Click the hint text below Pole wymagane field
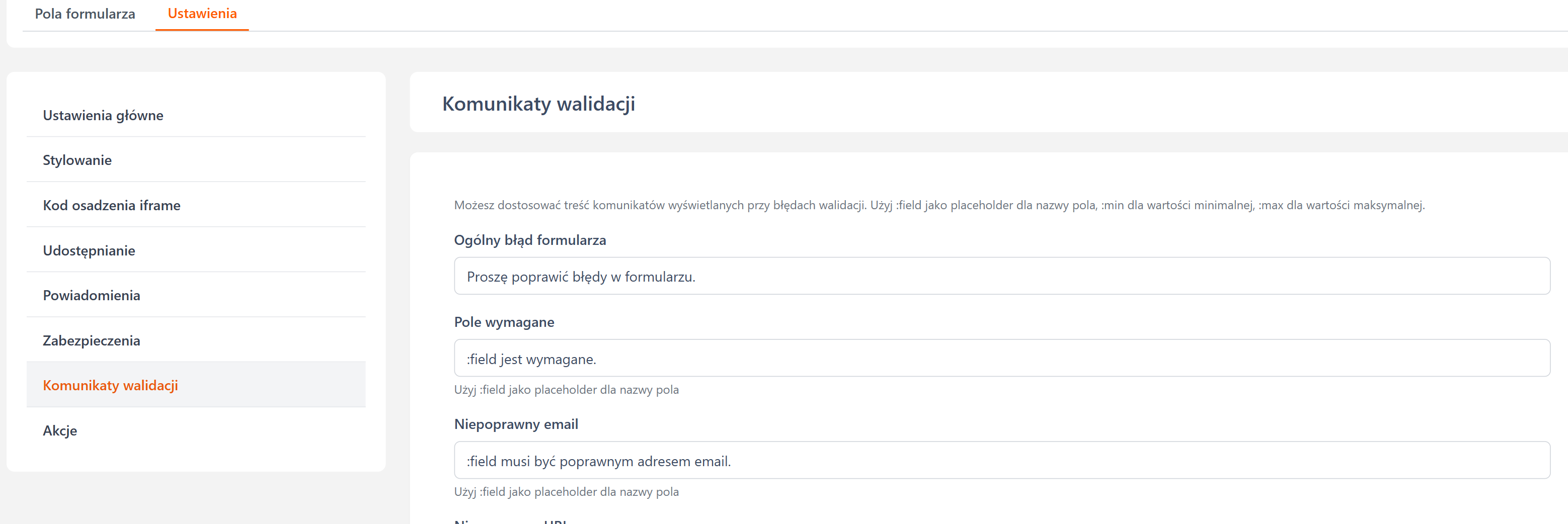Image resolution: width=1568 pixels, height=524 pixels. click(566, 390)
